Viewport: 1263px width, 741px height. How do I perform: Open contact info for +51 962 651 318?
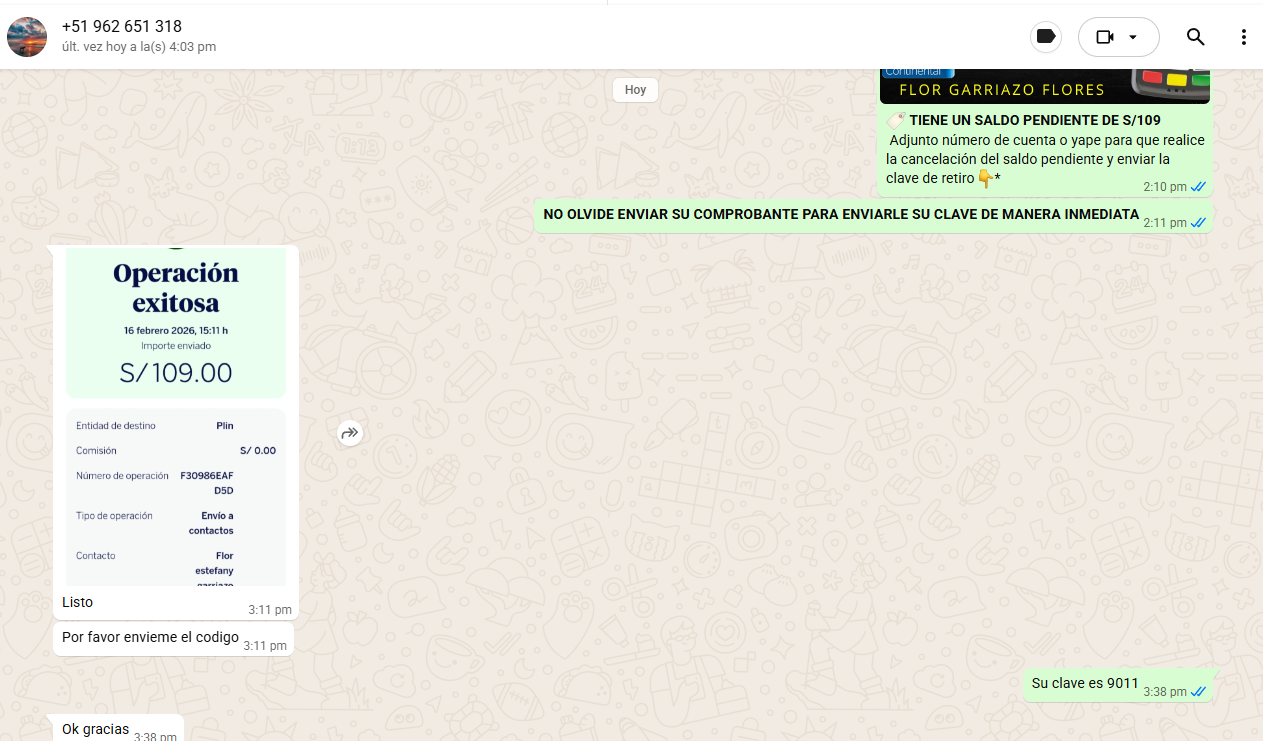pyautogui.click(x=122, y=27)
